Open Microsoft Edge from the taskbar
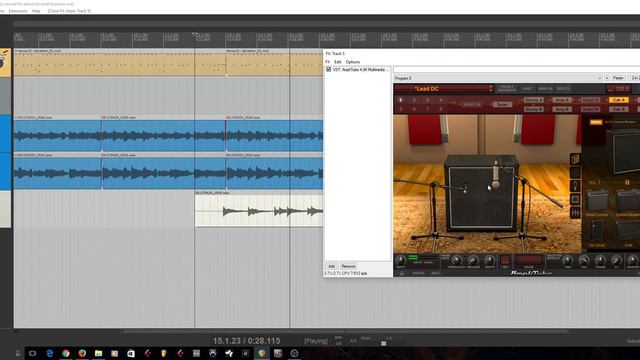 49,353
